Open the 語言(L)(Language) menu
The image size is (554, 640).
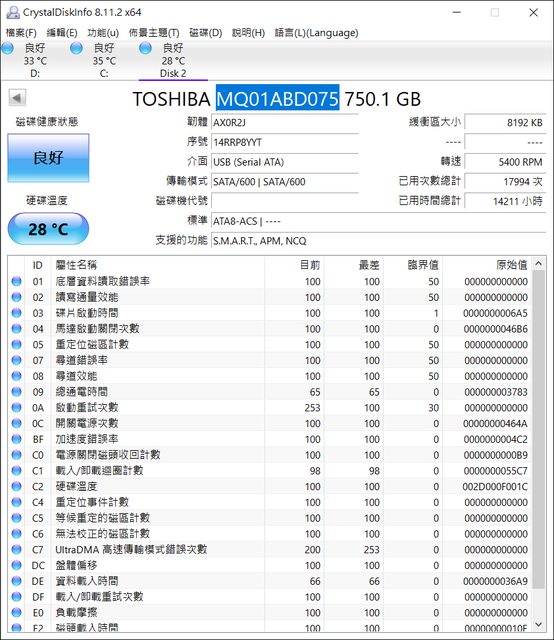(316, 33)
